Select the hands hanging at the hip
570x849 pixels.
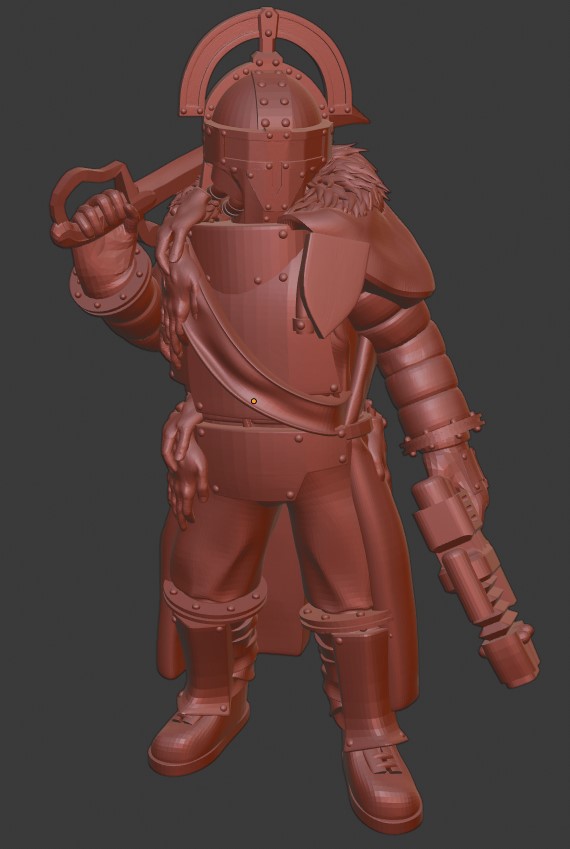tap(185, 466)
